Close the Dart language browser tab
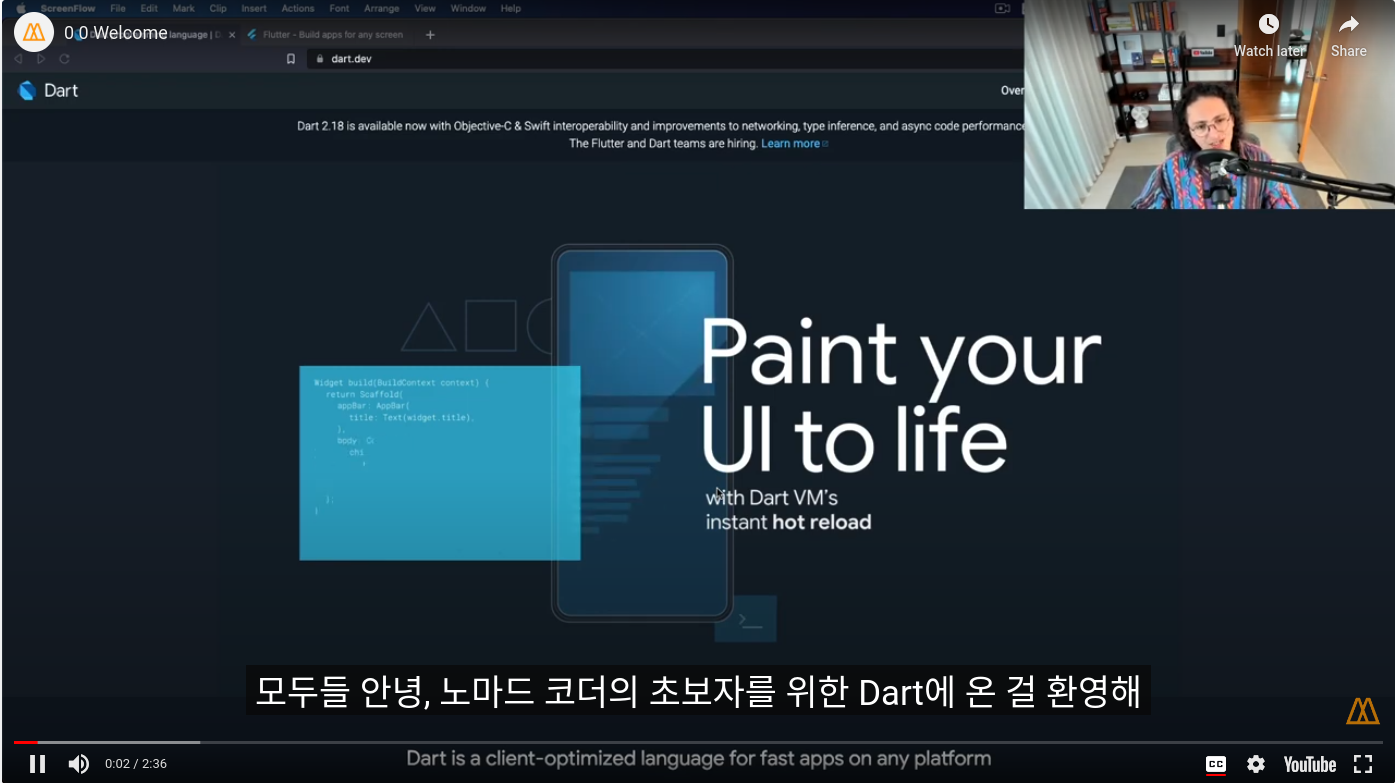Image resolution: width=1395 pixels, height=783 pixels. click(232, 35)
